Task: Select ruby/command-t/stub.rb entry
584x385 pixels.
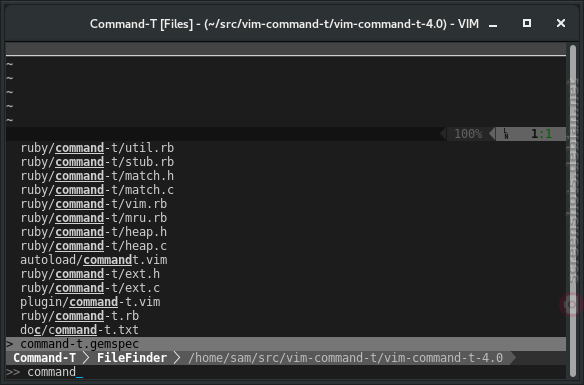Action: [97, 162]
